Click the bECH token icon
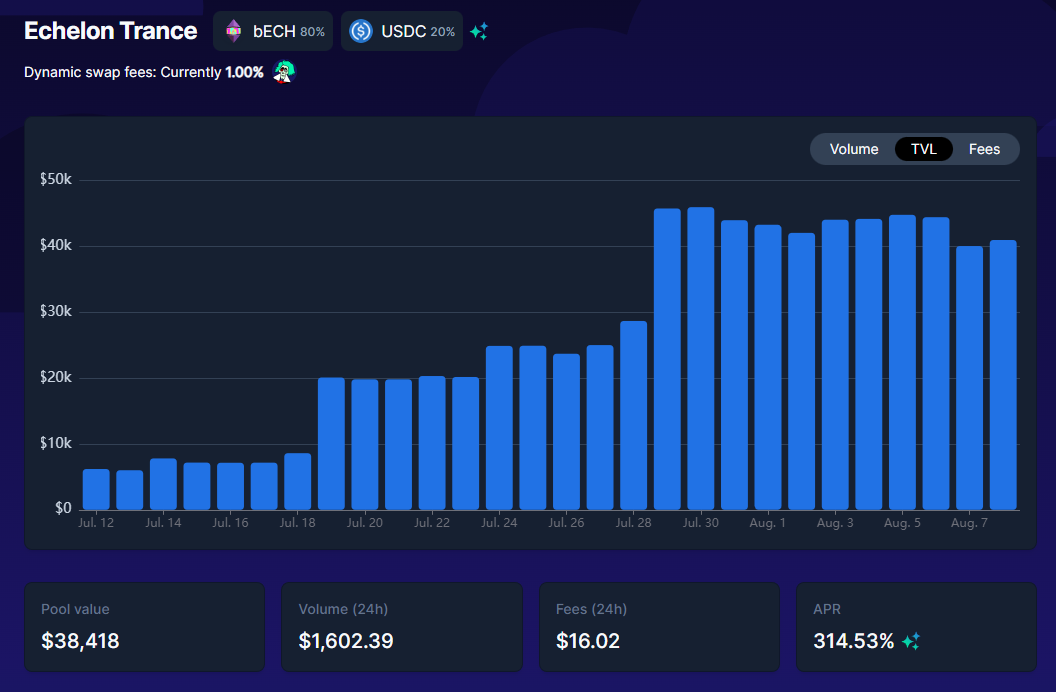 233,31
